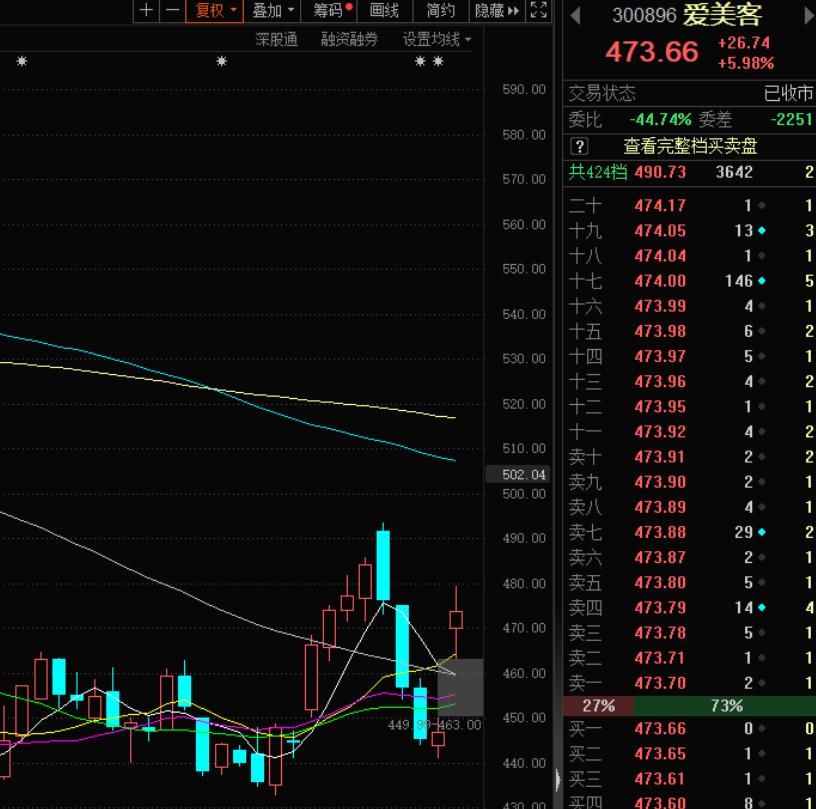Click the stock code 300896
Viewport: 816px width, 809px height.
coord(644,16)
